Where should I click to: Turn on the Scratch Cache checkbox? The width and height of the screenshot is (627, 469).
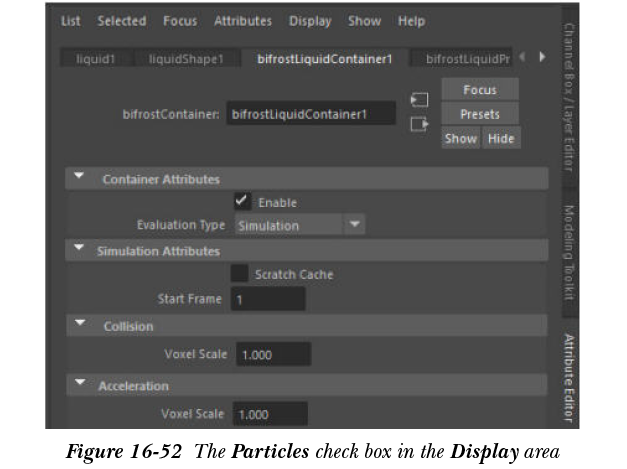coord(240,273)
